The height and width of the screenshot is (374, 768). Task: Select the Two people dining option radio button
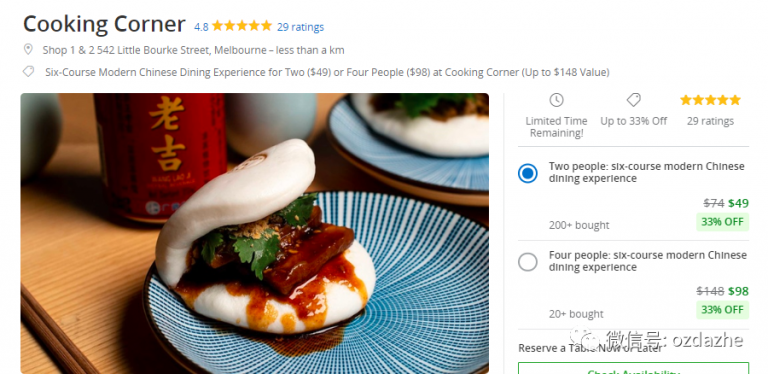528,173
